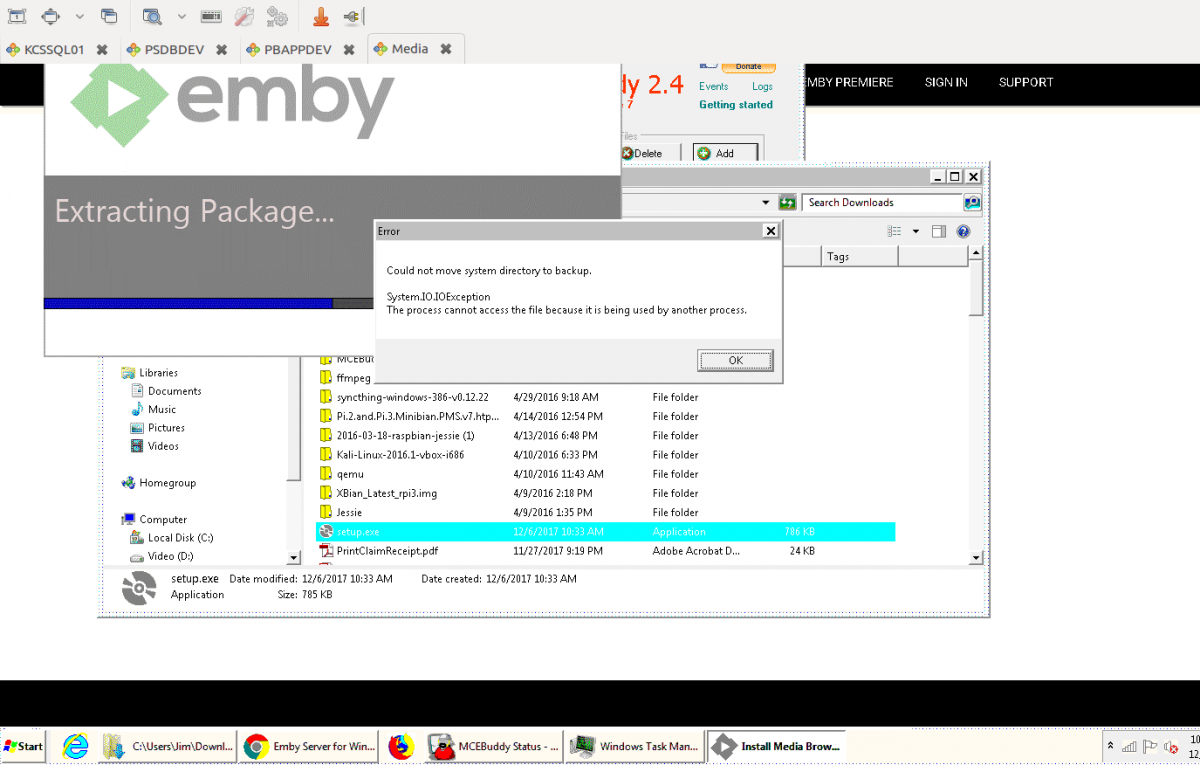Open the options gears icon in the toolbar

(278, 16)
